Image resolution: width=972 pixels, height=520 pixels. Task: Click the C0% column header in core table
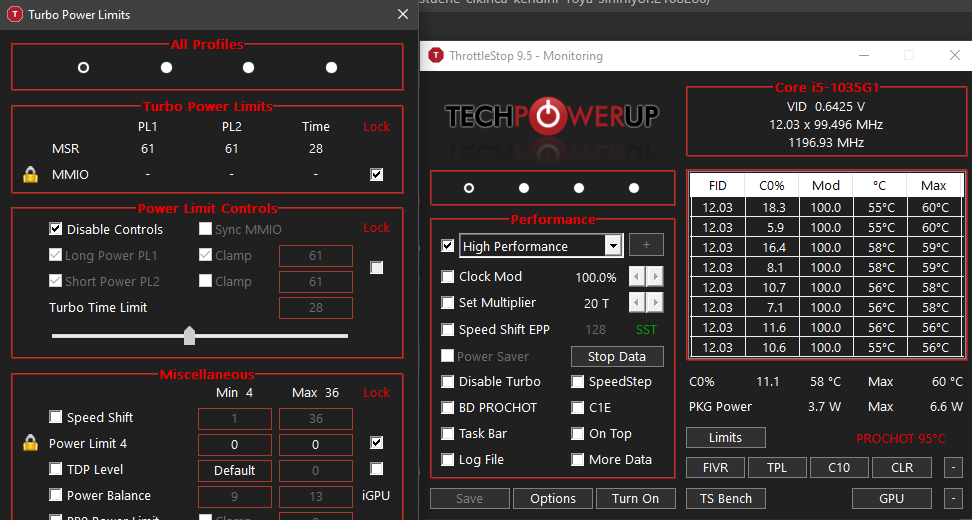[x=772, y=186]
